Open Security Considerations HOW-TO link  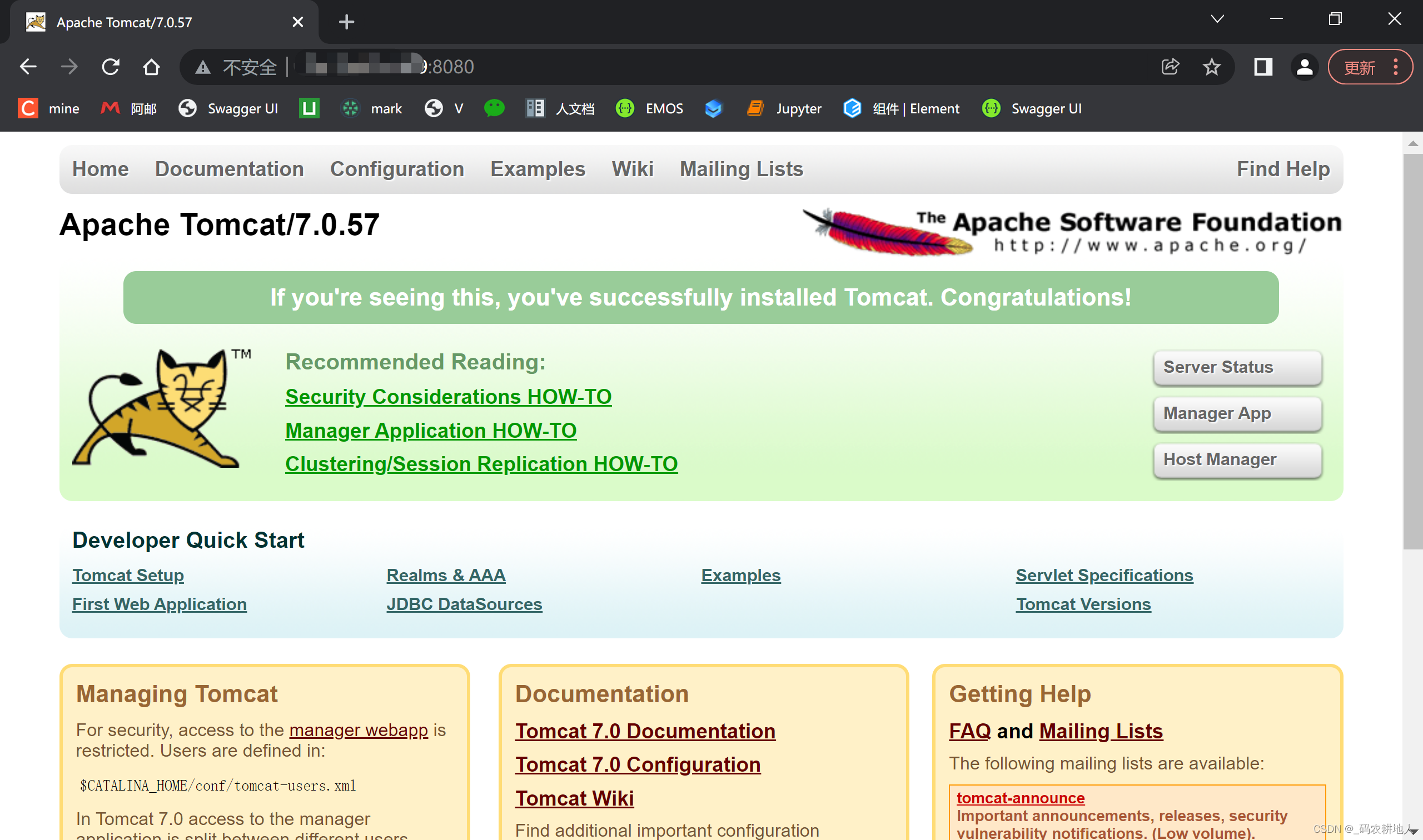[x=448, y=397]
